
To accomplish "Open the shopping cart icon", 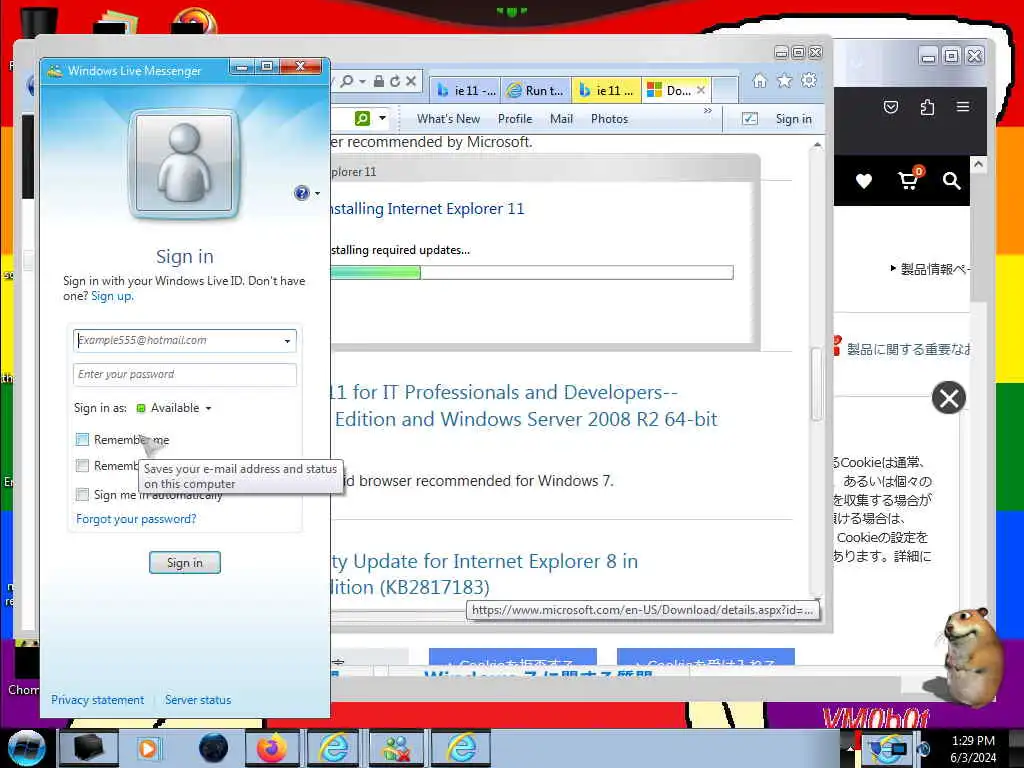I will tap(910, 179).
